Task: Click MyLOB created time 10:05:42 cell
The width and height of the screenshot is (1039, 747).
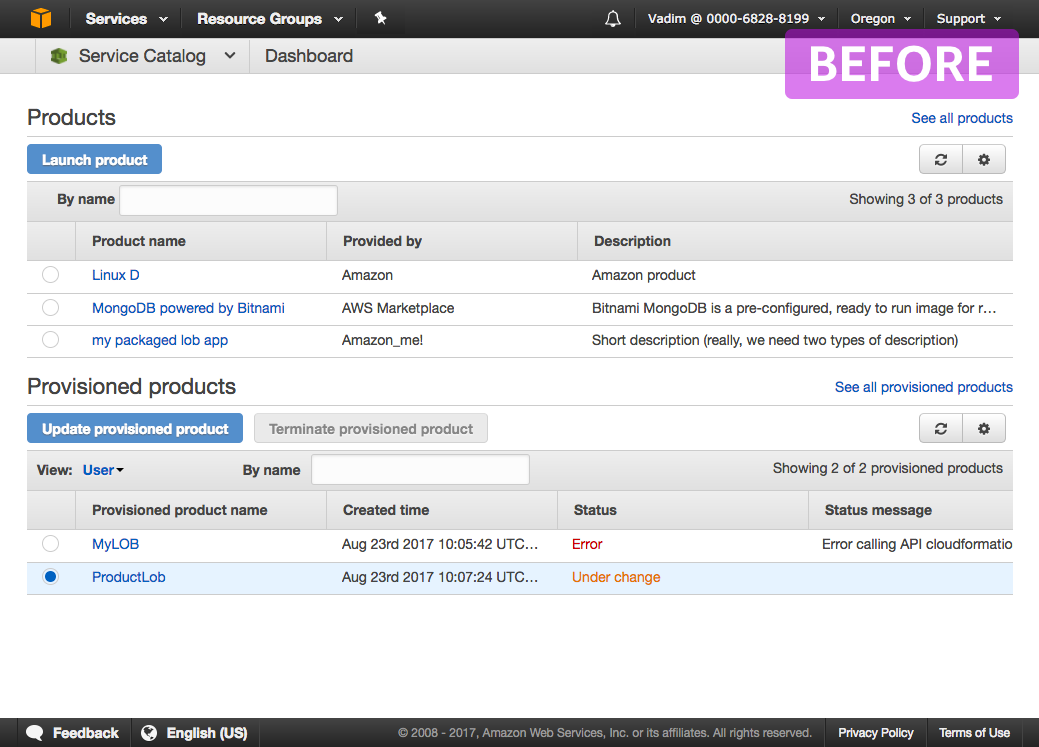Action: 440,544
